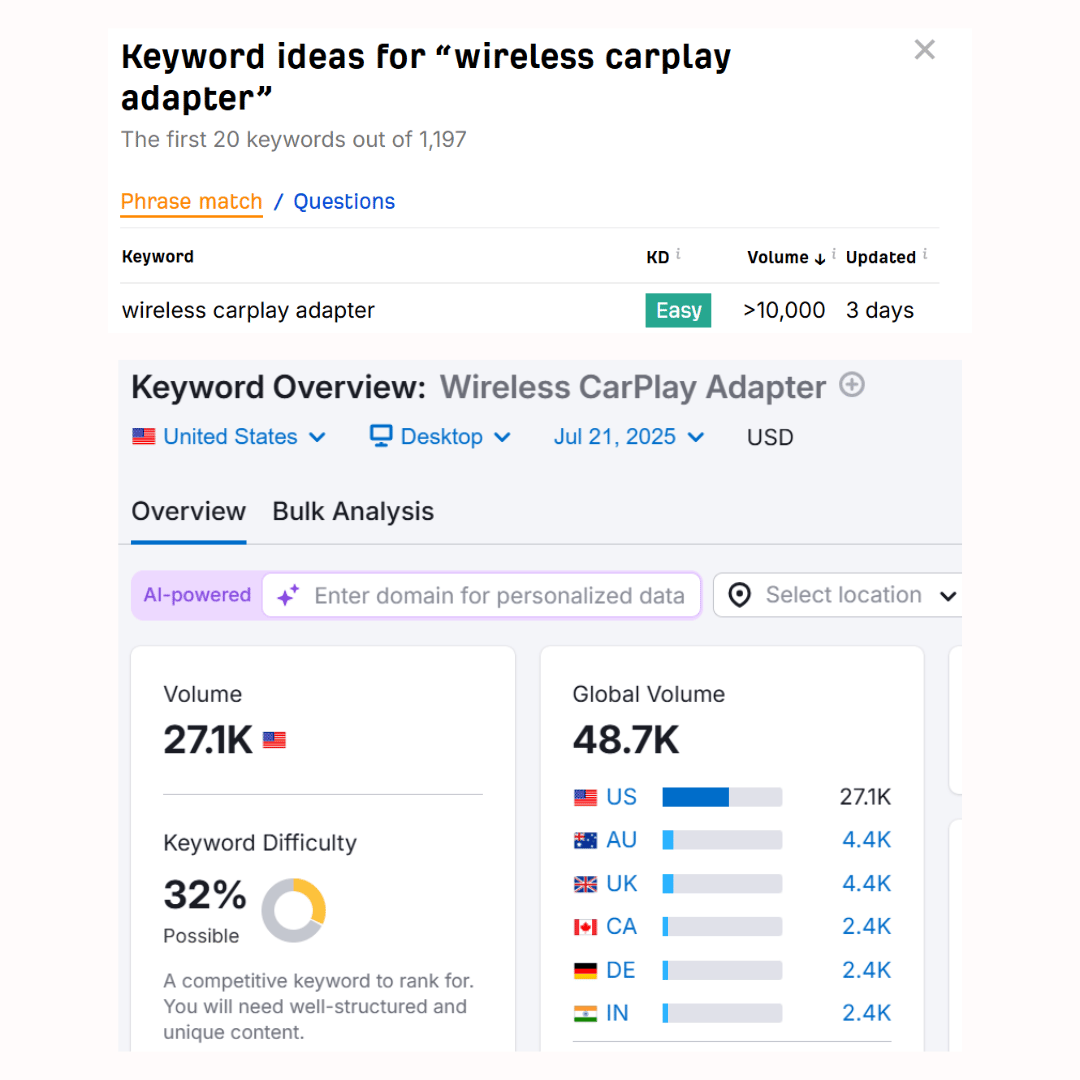Image resolution: width=1080 pixels, height=1080 pixels.
Task: Click the Volume info icon
Action: 834,254
